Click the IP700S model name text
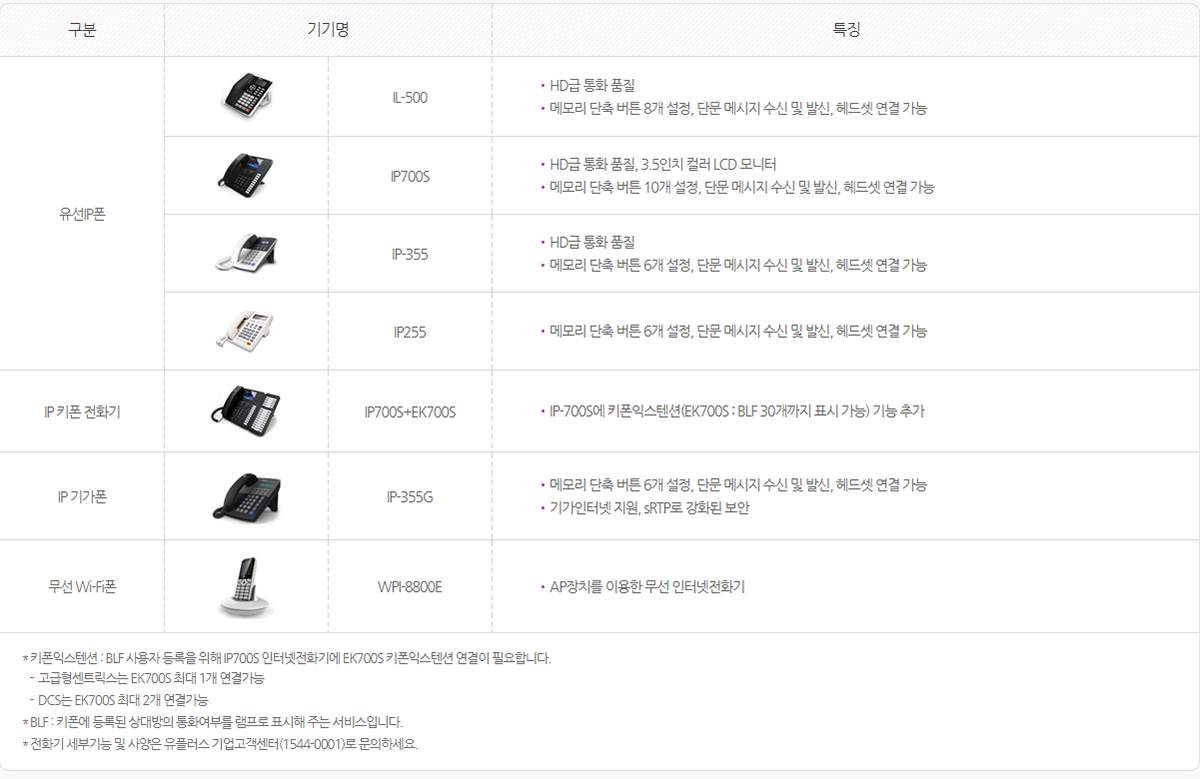The image size is (1200, 779). 410,176
